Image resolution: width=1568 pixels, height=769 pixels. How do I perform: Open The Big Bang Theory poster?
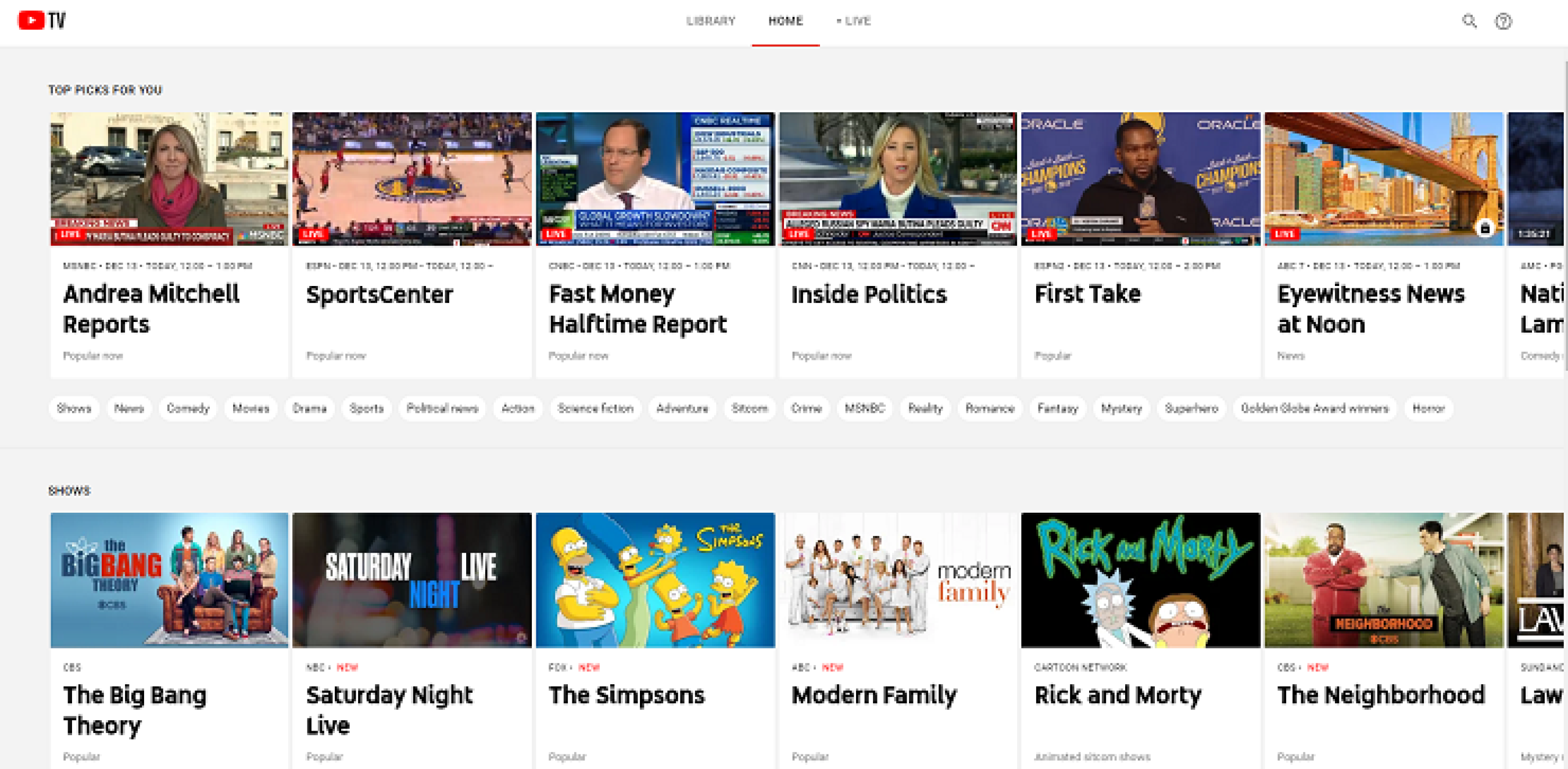(x=169, y=580)
